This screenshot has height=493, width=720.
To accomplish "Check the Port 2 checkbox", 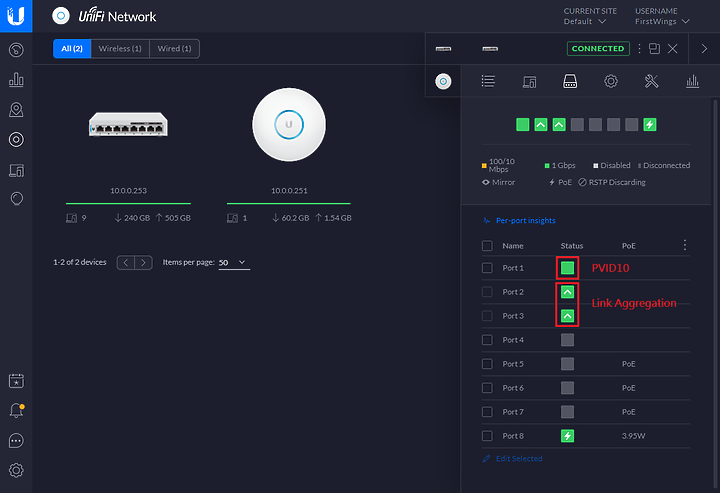I will (487, 292).
